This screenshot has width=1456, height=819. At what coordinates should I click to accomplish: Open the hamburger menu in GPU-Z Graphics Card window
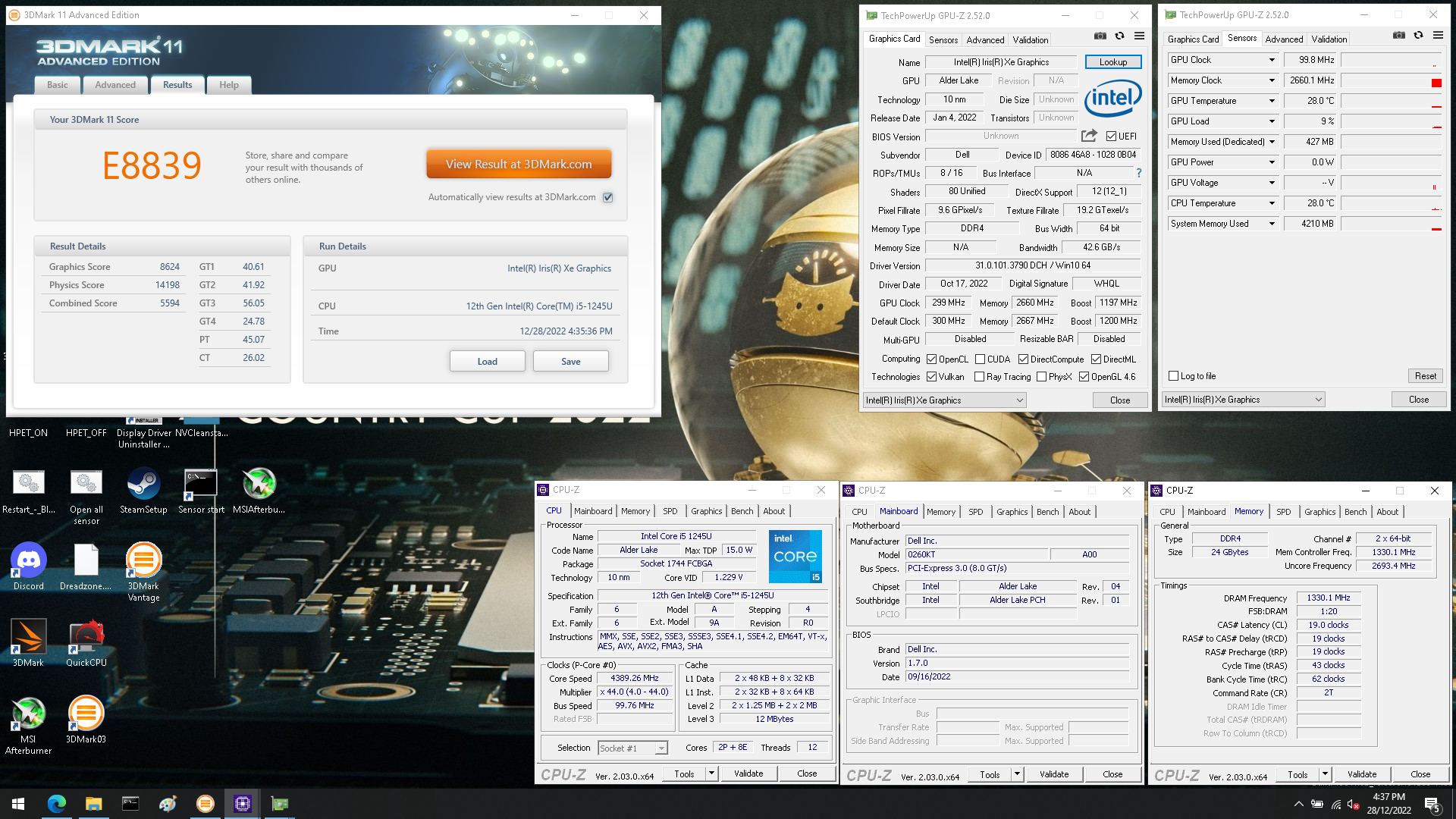(1139, 36)
